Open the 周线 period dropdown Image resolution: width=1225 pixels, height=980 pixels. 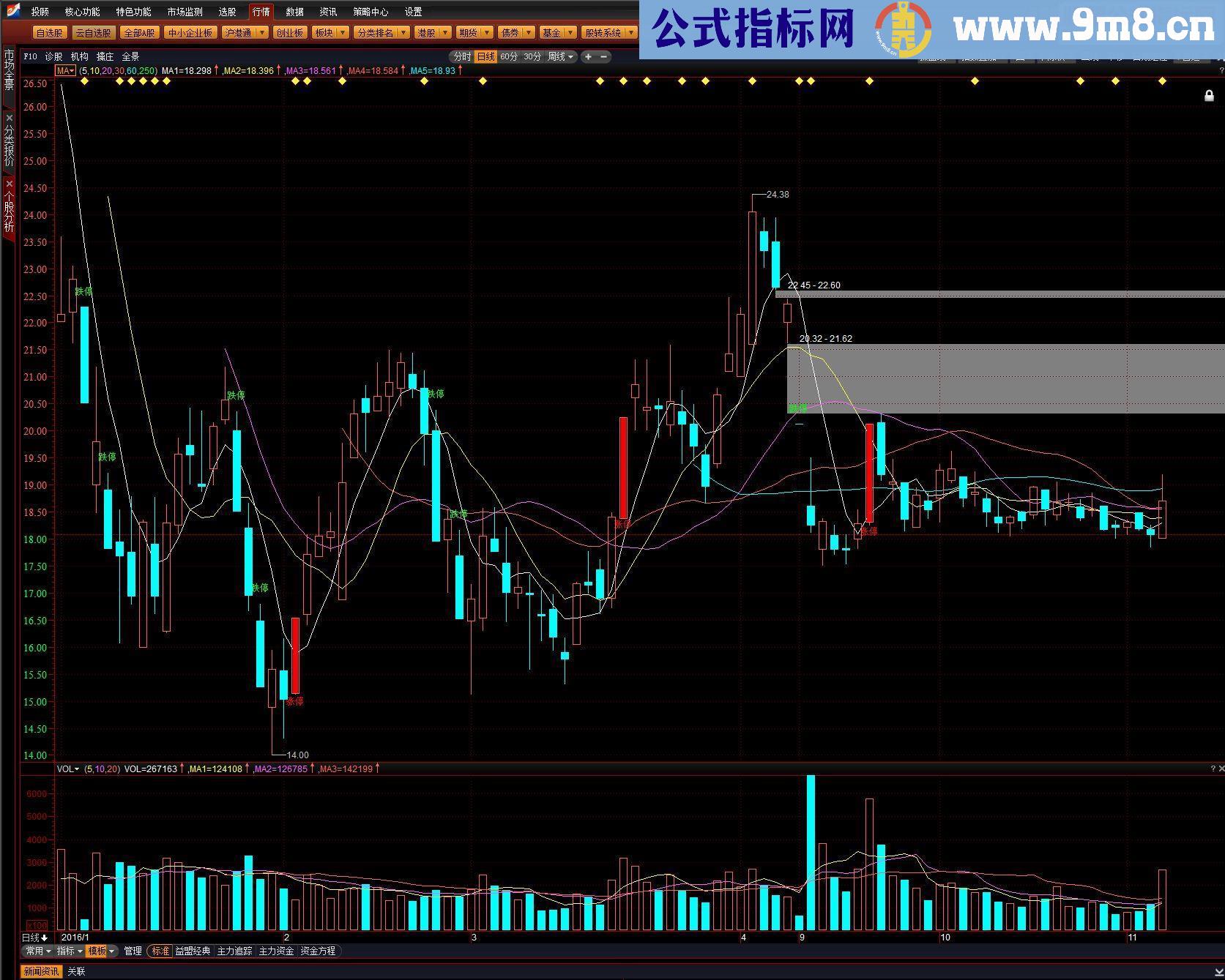(x=561, y=56)
